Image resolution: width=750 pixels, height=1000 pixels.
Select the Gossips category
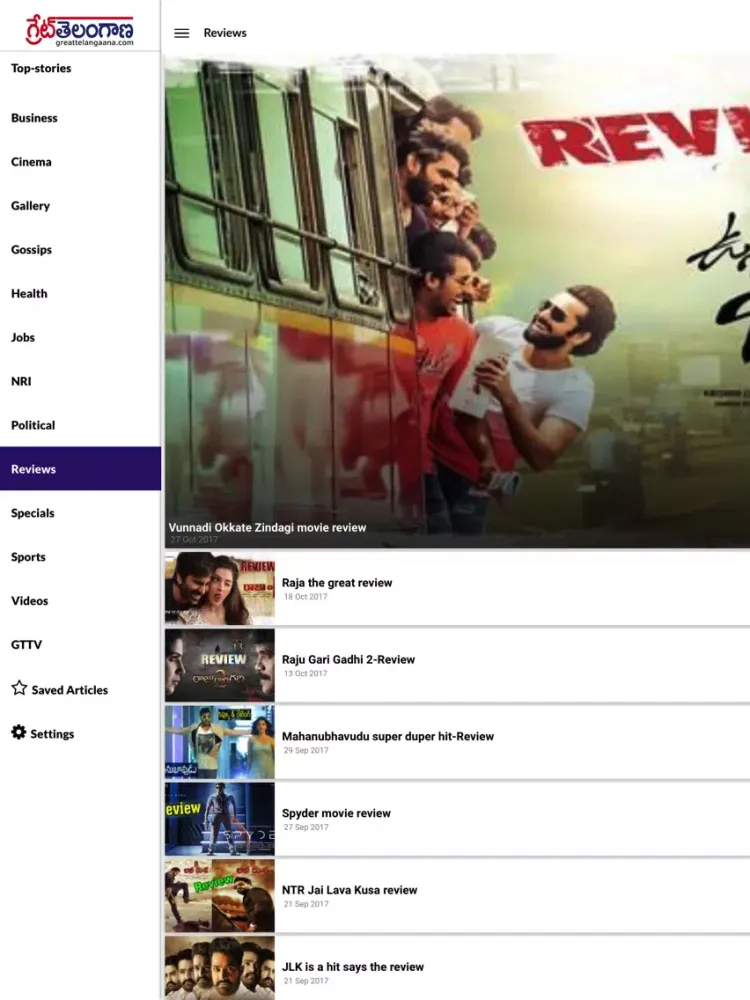point(31,250)
